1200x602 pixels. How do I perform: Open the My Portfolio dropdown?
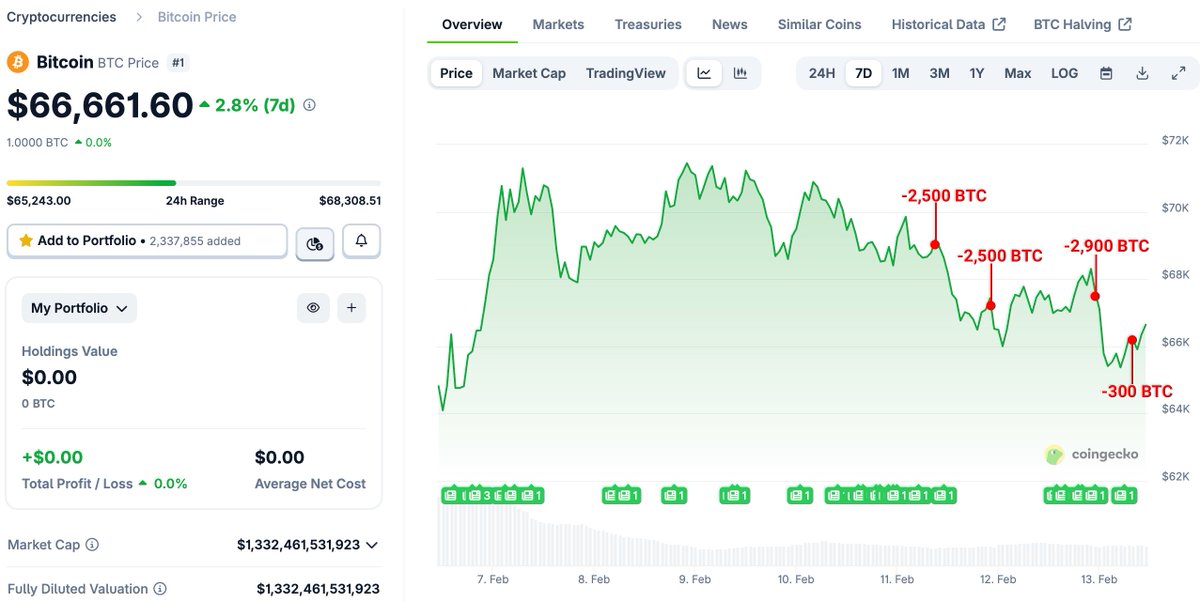[x=79, y=308]
